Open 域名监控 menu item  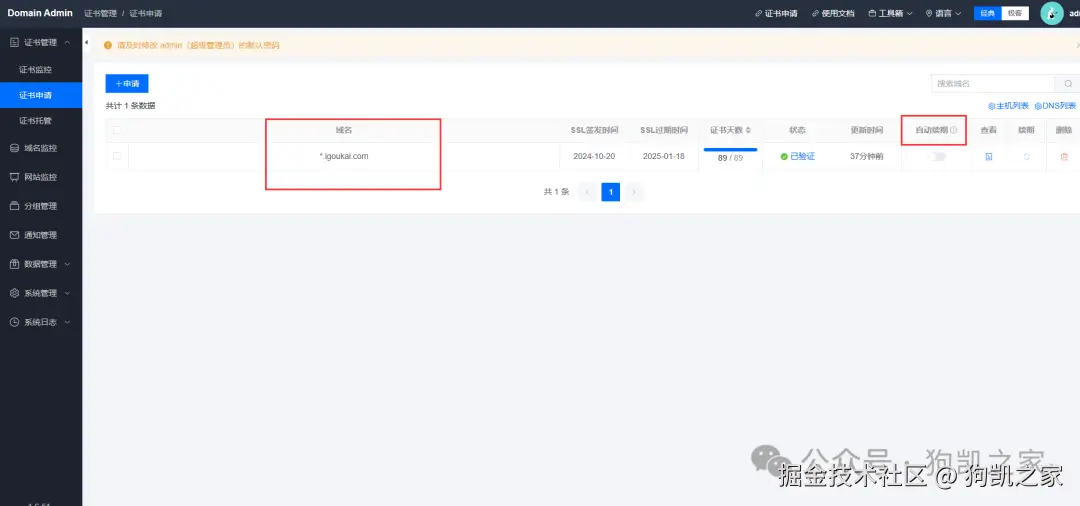point(41,148)
